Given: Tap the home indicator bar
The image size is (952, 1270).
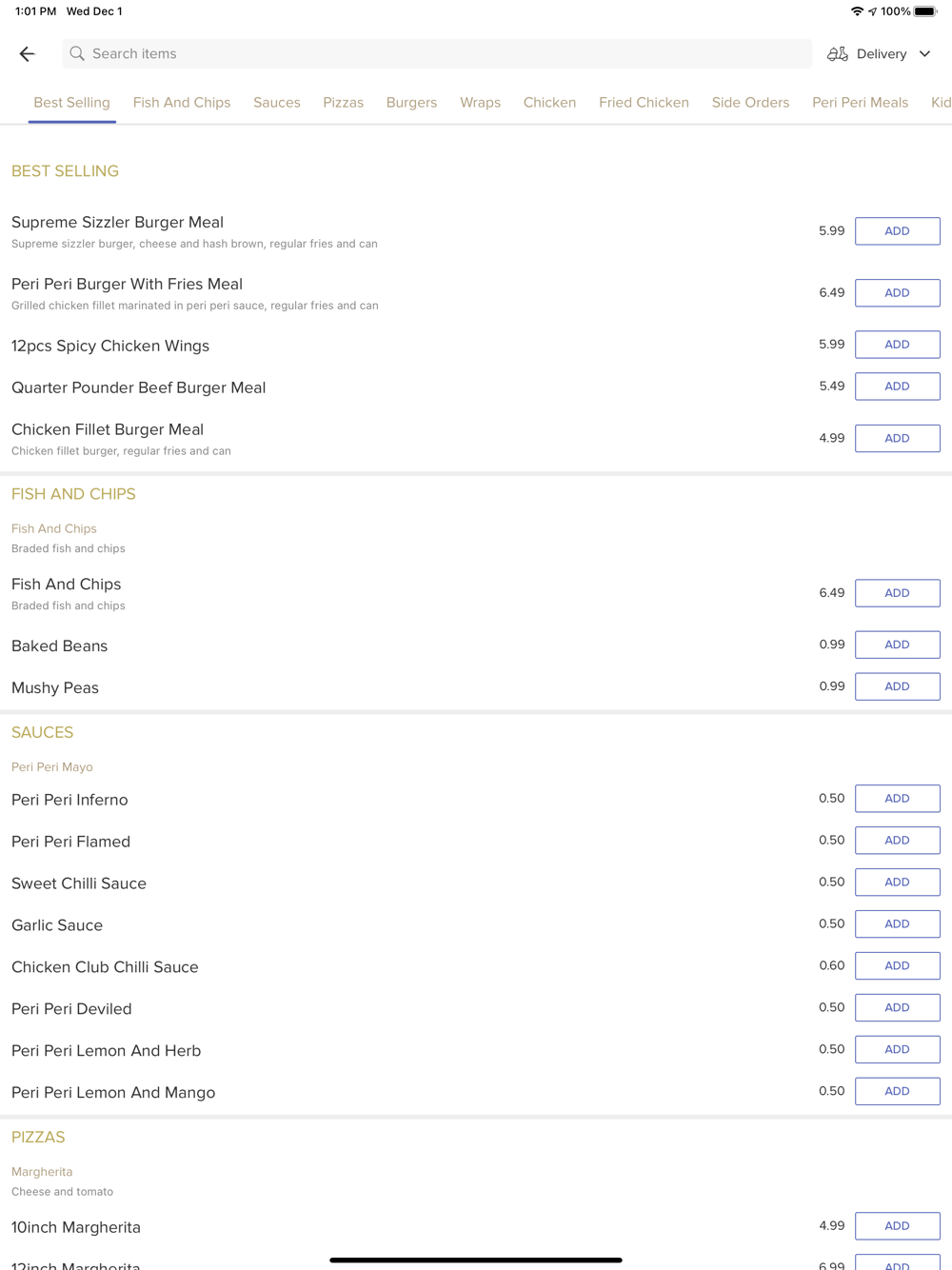Looking at the screenshot, I should click(x=476, y=1260).
